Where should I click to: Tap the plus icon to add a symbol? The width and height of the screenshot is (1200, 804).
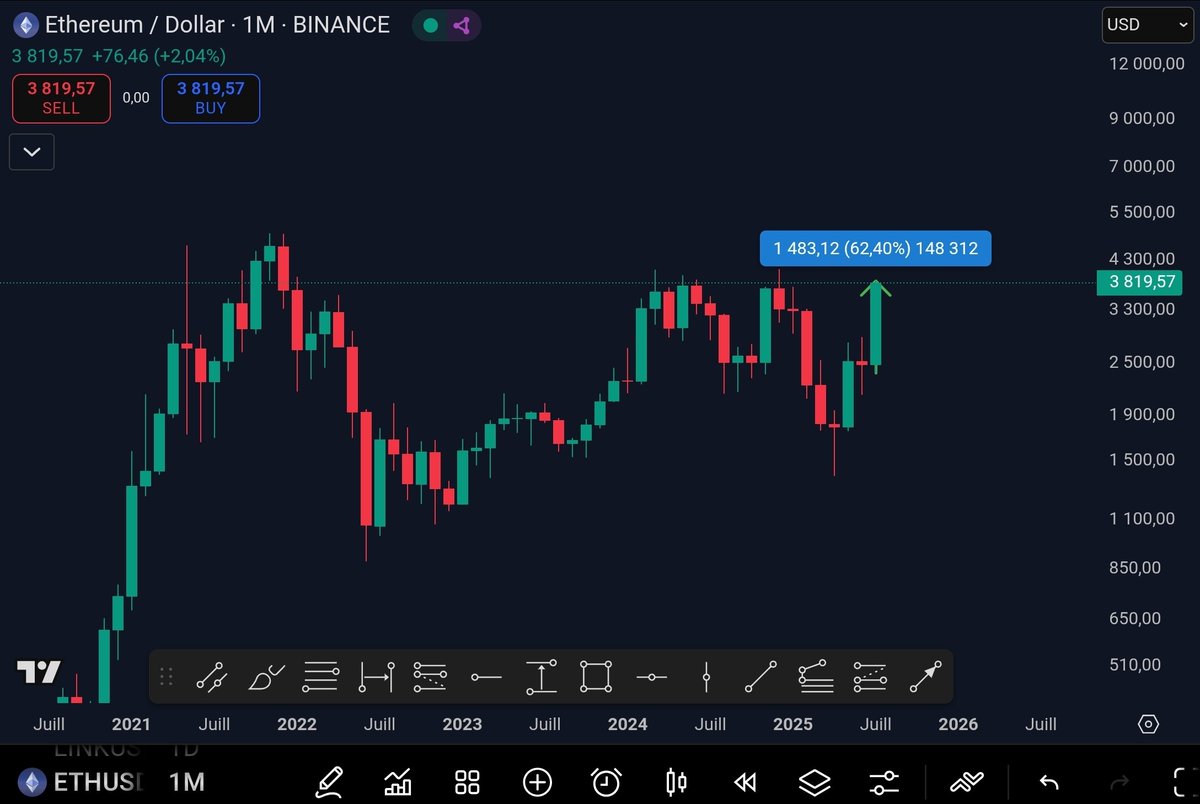[537, 781]
